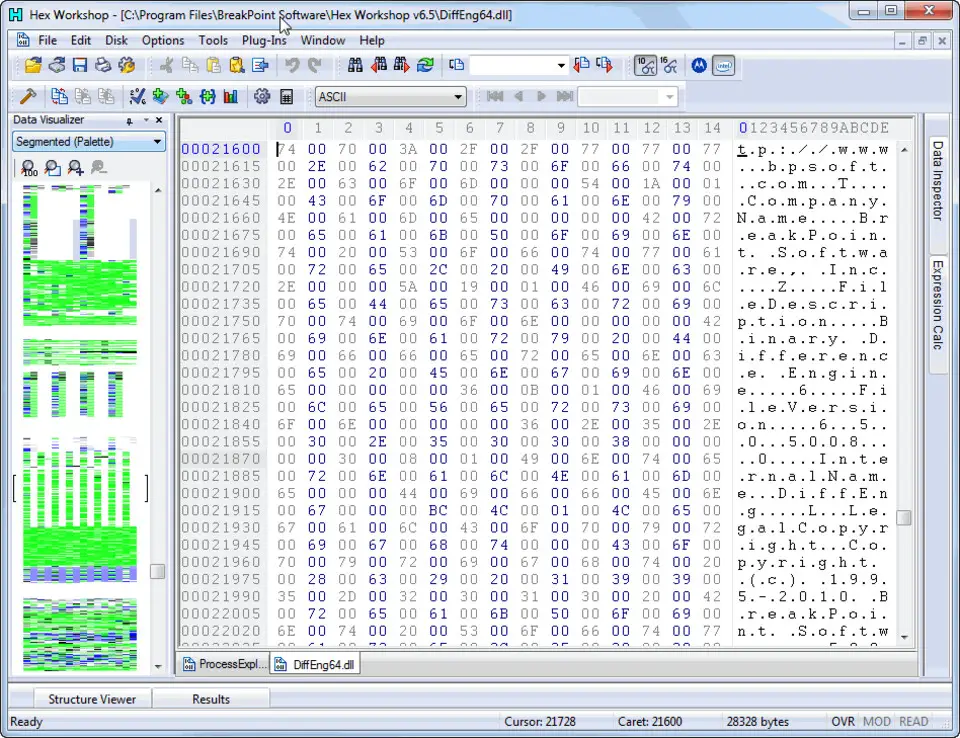Expand the Expression Calc side panel
The height and width of the screenshot is (738, 960).
click(937, 304)
